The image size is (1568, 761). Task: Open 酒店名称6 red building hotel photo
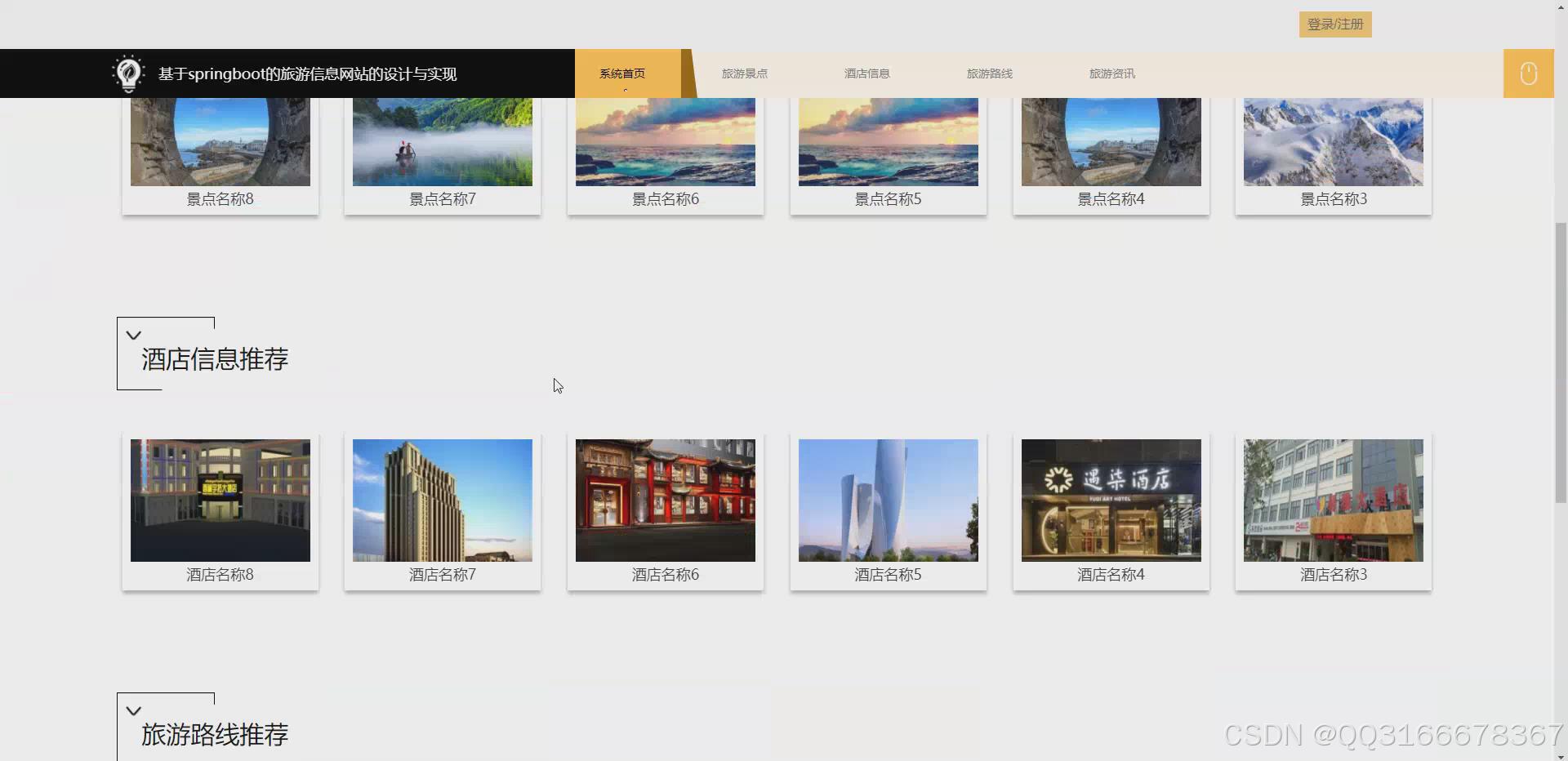(x=665, y=500)
